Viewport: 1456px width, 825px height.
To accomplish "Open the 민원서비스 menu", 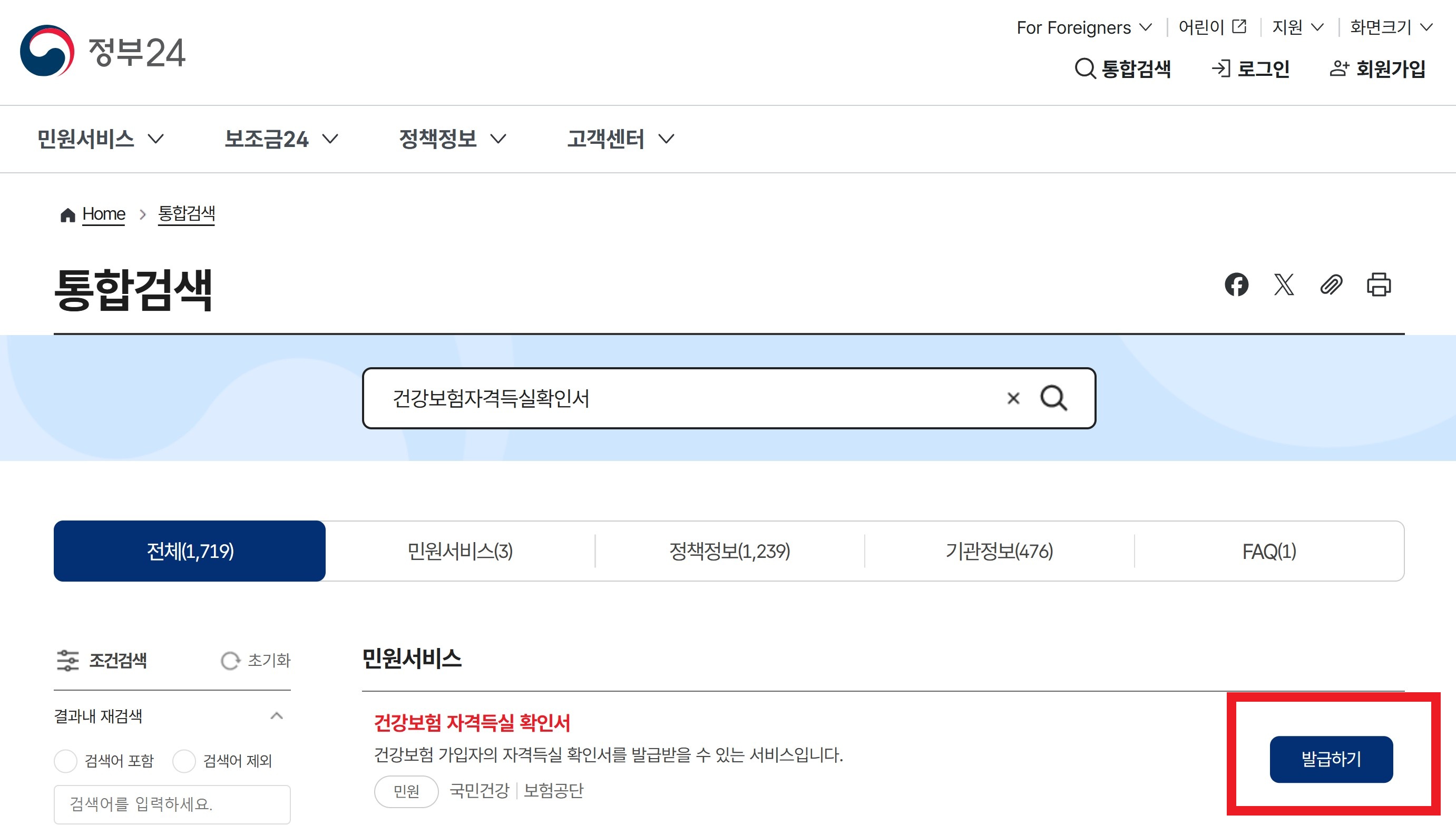I will 100,139.
